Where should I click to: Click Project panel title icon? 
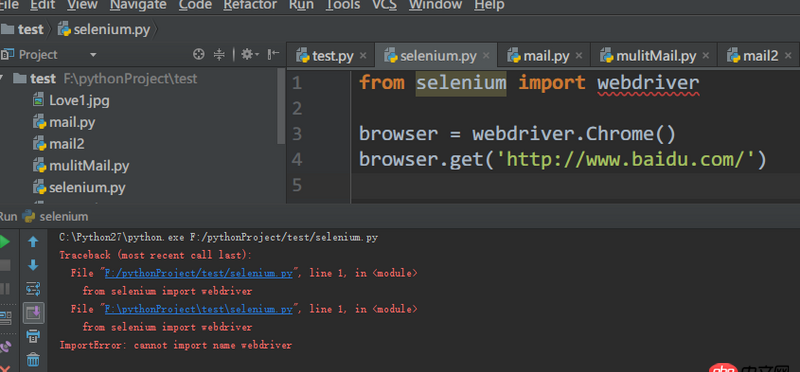[7, 54]
